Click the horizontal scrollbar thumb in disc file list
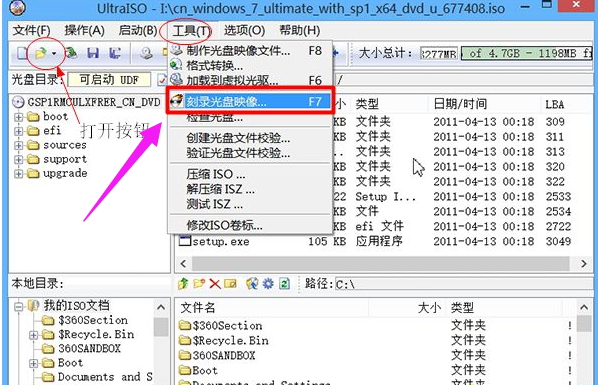This screenshot has width=598, height=385. (x=380, y=264)
